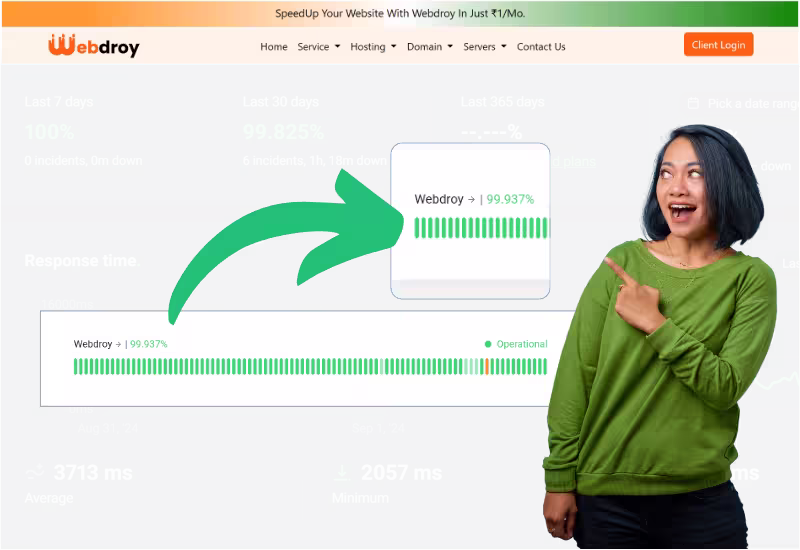Click the Last 365 days heading
The width and height of the screenshot is (800, 550).
[503, 102]
